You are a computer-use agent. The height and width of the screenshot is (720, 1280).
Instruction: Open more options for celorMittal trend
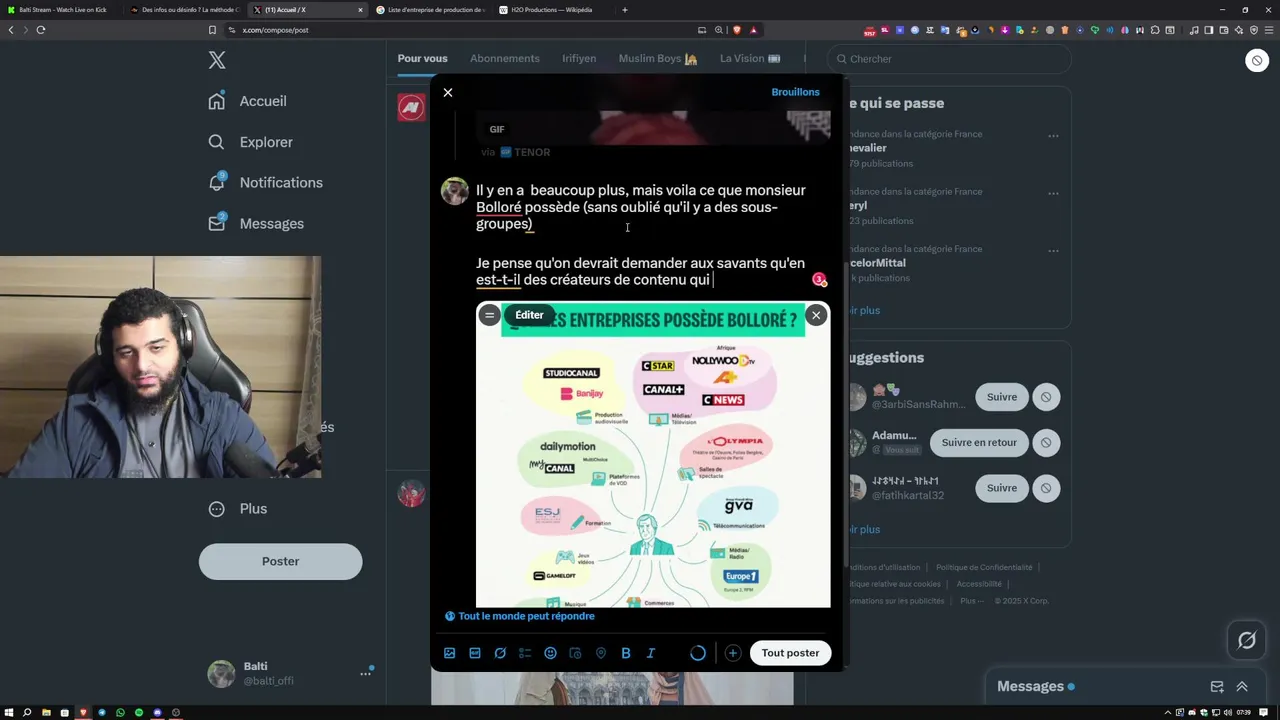point(1053,251)
